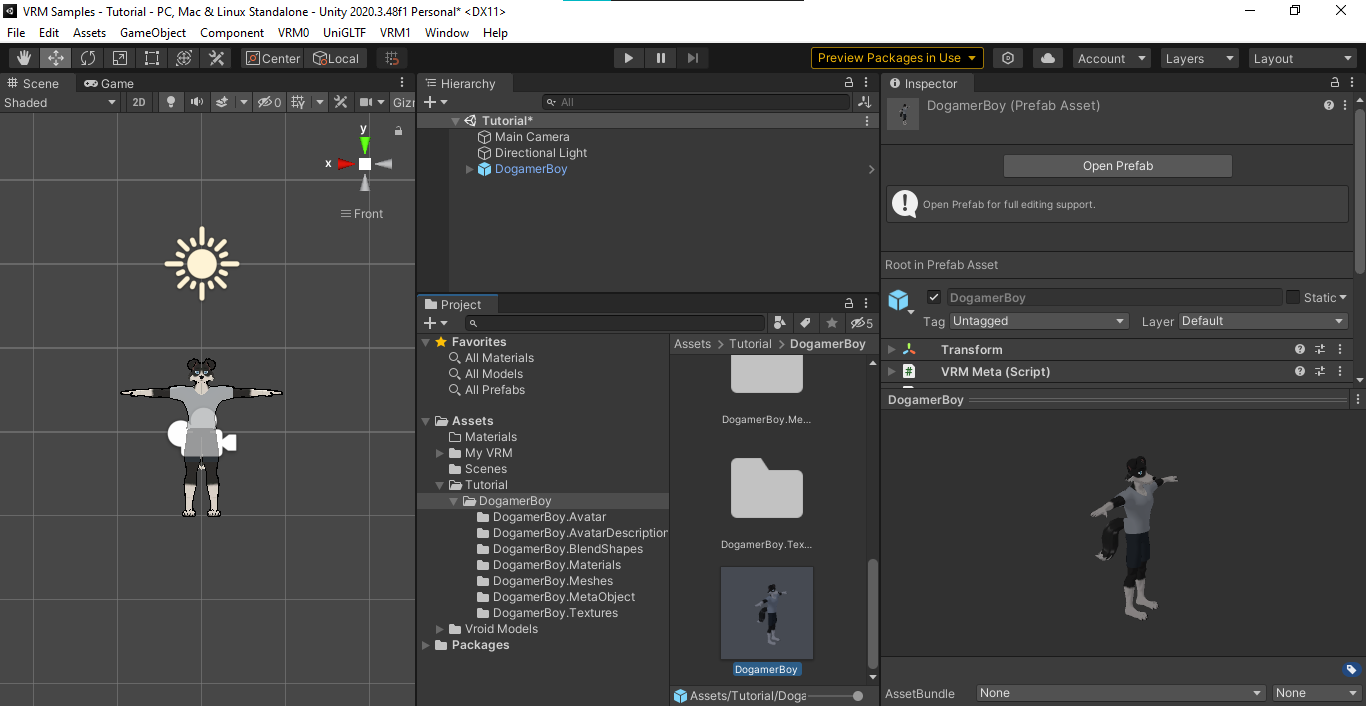Open the Tag Untagged dropdown

1039,321
